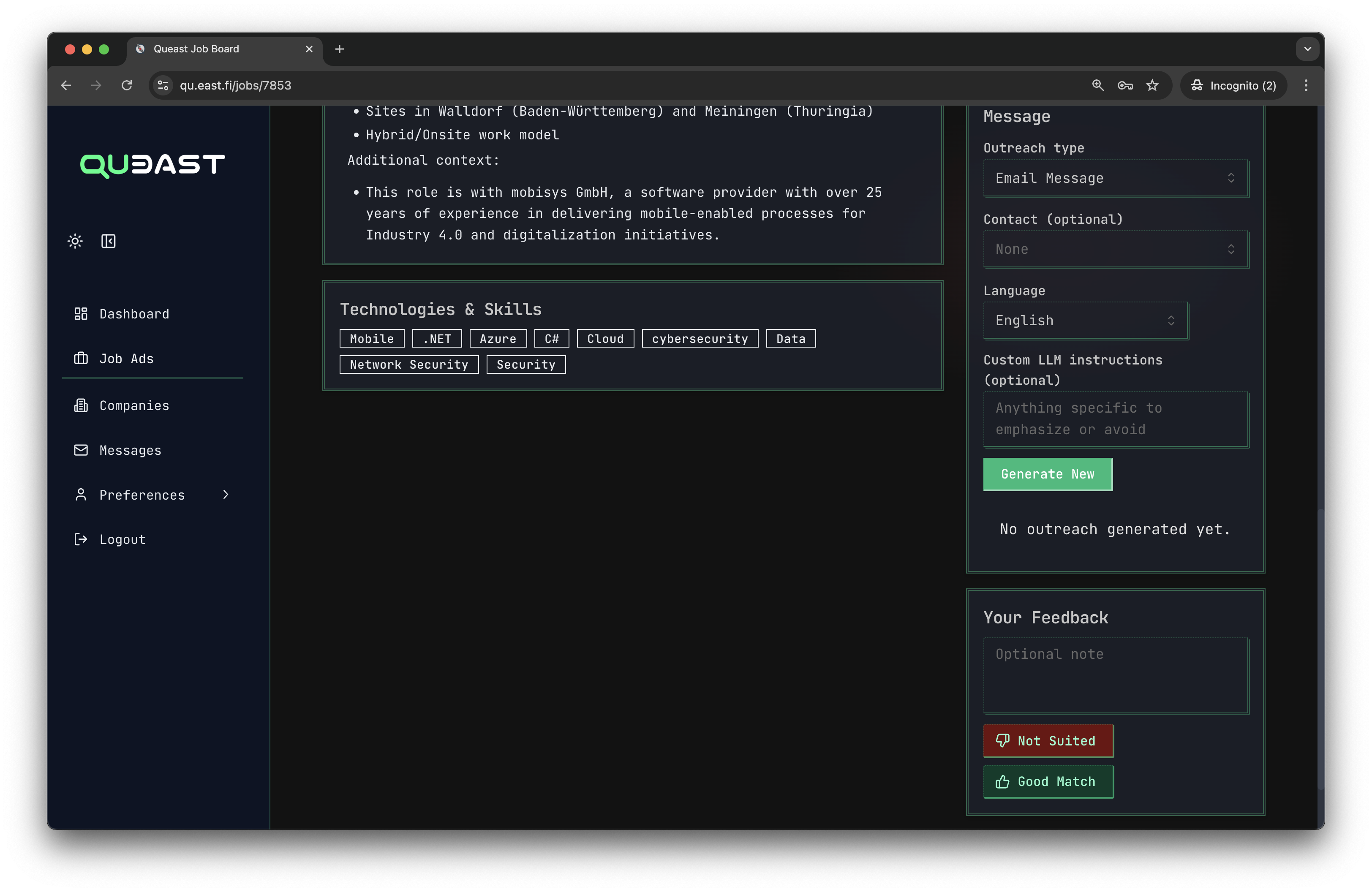Viewport: 1372px width, 892px height.
Task: Click the magnifier icon in the address bar
Action: 1097,85
